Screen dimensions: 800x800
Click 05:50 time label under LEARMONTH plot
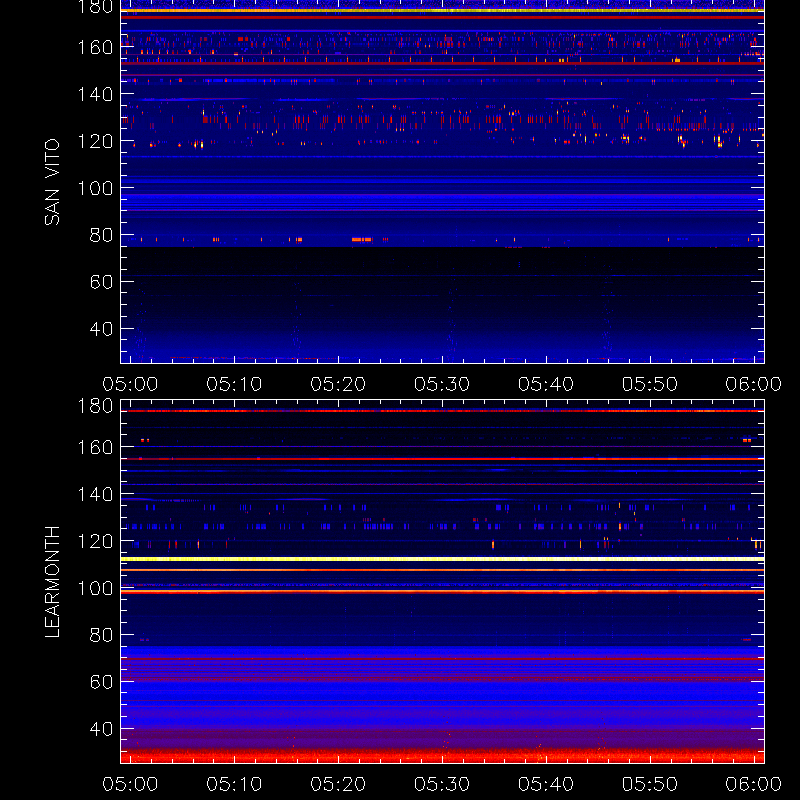[650, 784]
